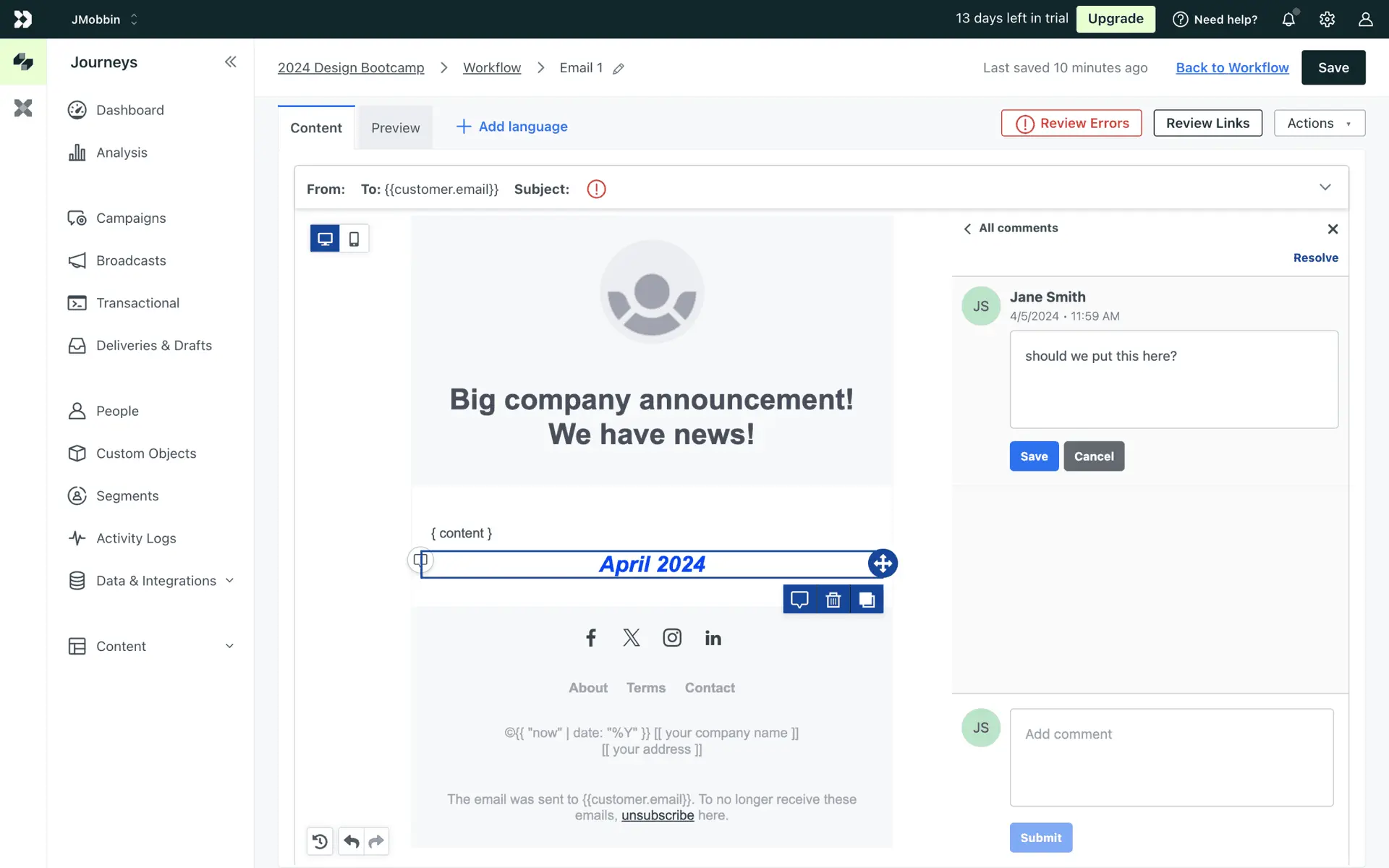Collapse the Journeys sidebar
Viewport: 1389px width, 868px height.
tap(230, 62)
